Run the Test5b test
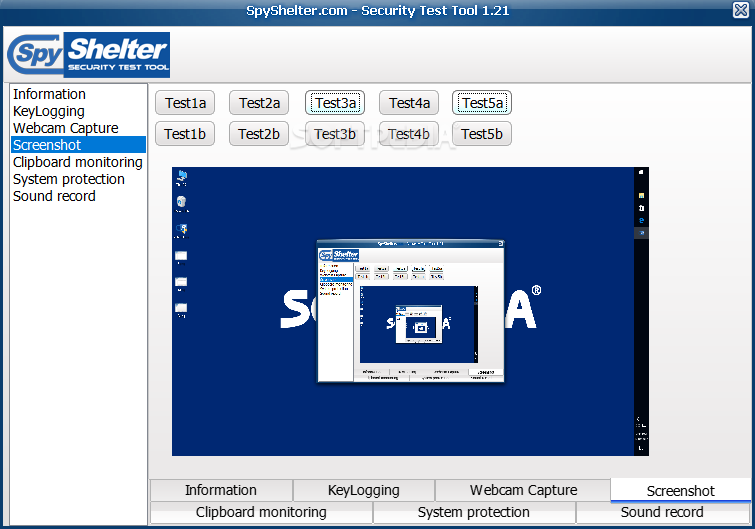 click(482, 134)
